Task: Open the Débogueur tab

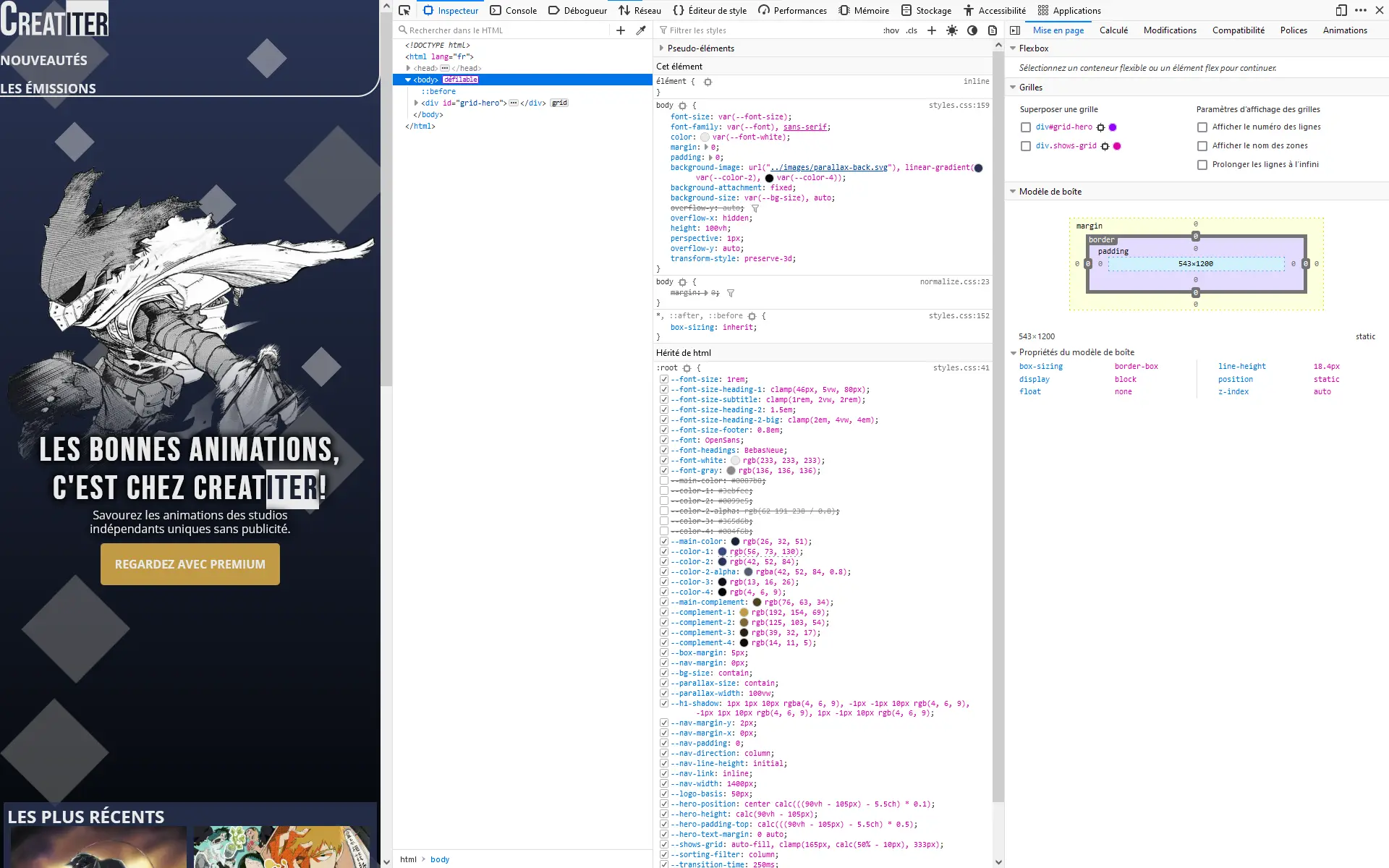Action: (x=578, y=10)
